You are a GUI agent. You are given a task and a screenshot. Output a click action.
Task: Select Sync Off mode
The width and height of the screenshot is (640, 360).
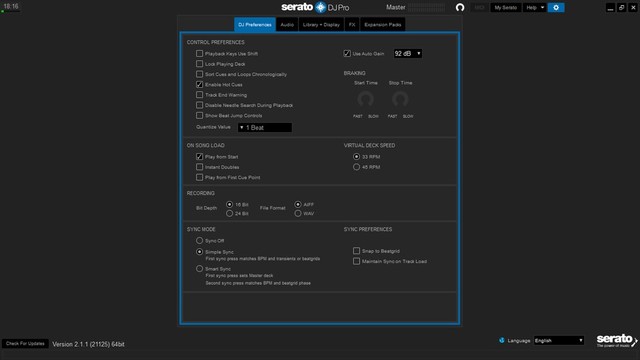tap(199, 240)
